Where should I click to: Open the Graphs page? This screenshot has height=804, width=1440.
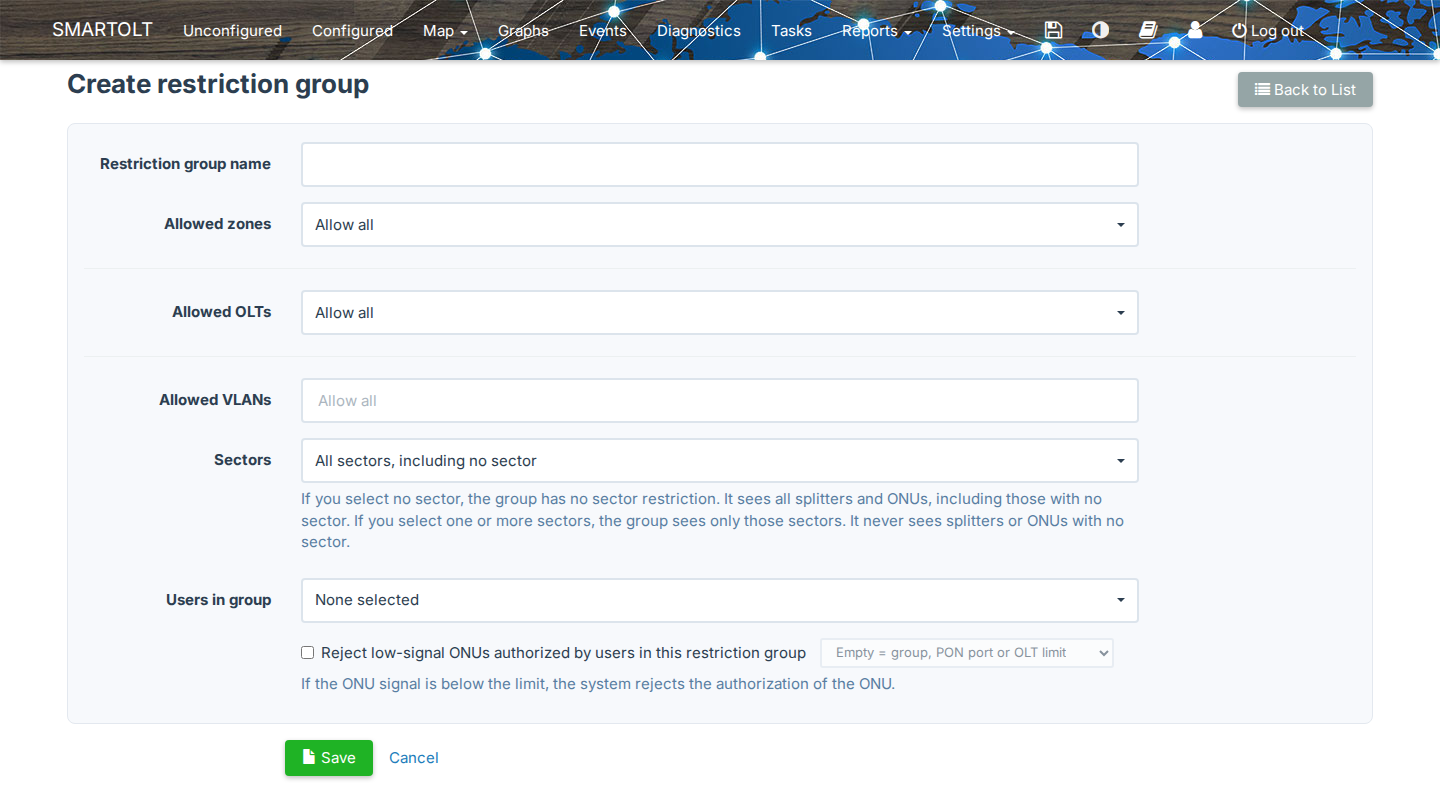point(523,31)
